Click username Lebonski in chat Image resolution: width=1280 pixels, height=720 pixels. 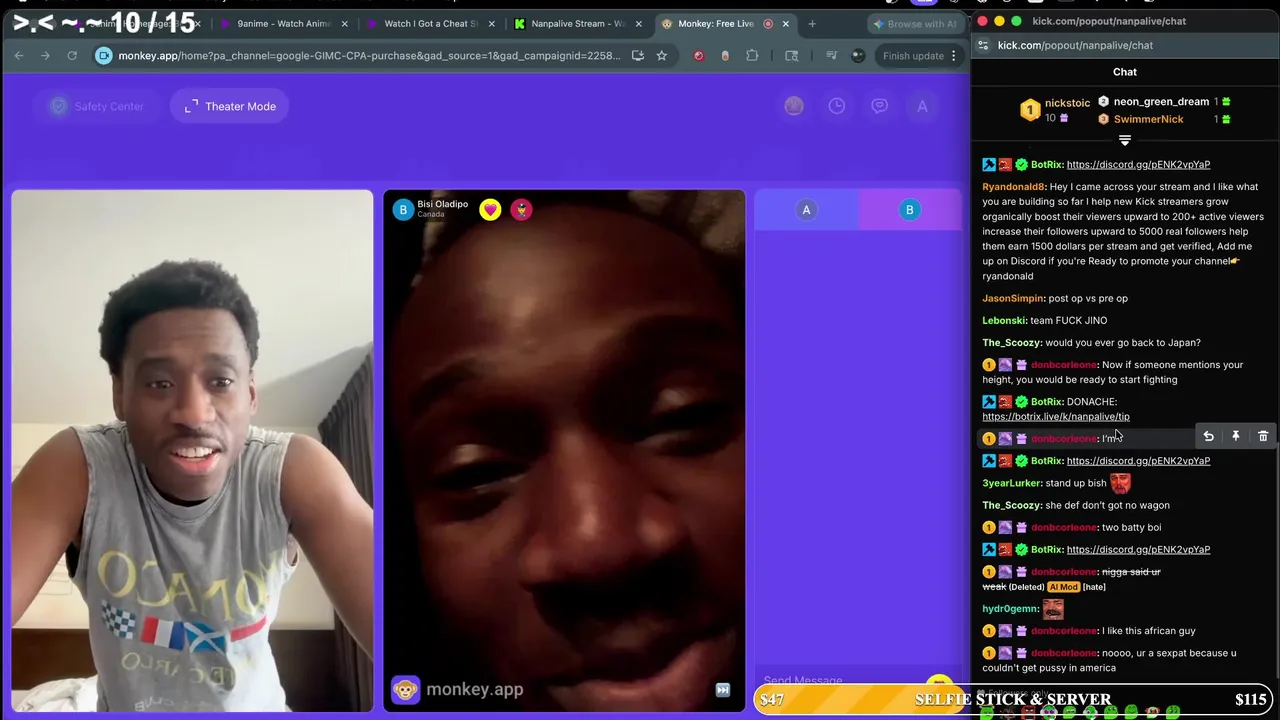pyautogui.click(x=1004, y=320)
